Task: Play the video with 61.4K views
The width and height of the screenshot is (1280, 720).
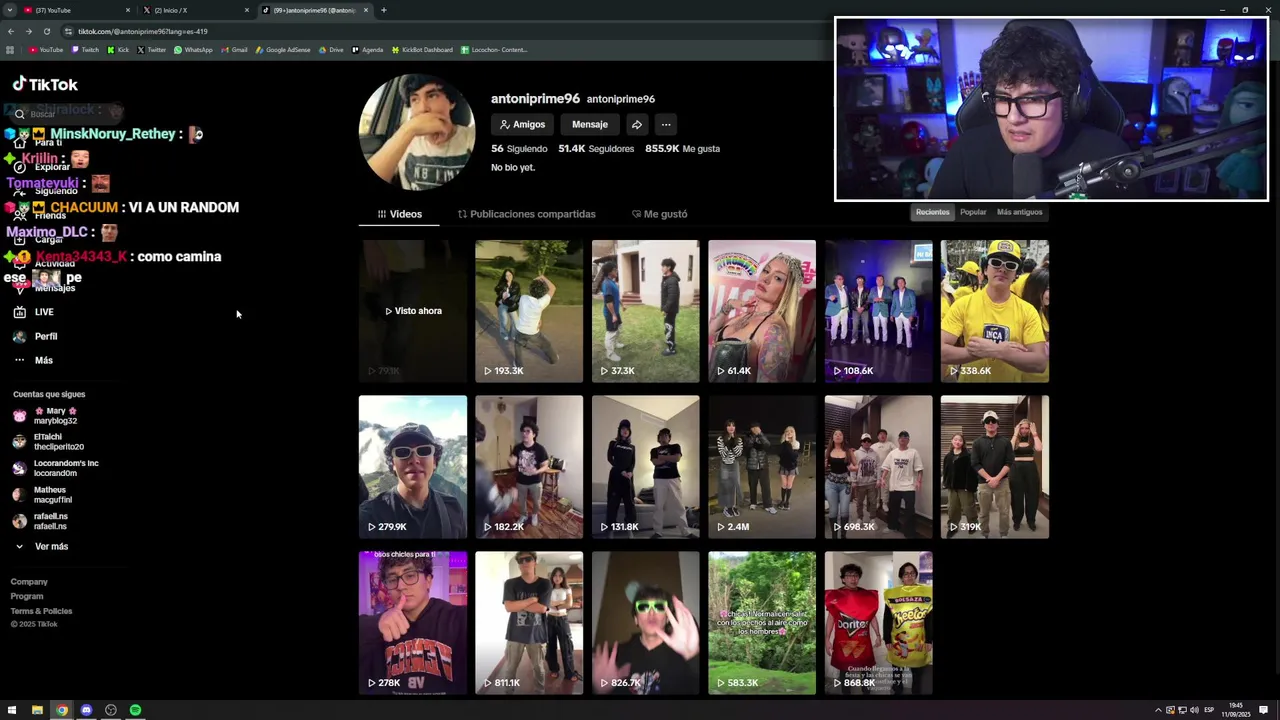Action: (762, 311)
